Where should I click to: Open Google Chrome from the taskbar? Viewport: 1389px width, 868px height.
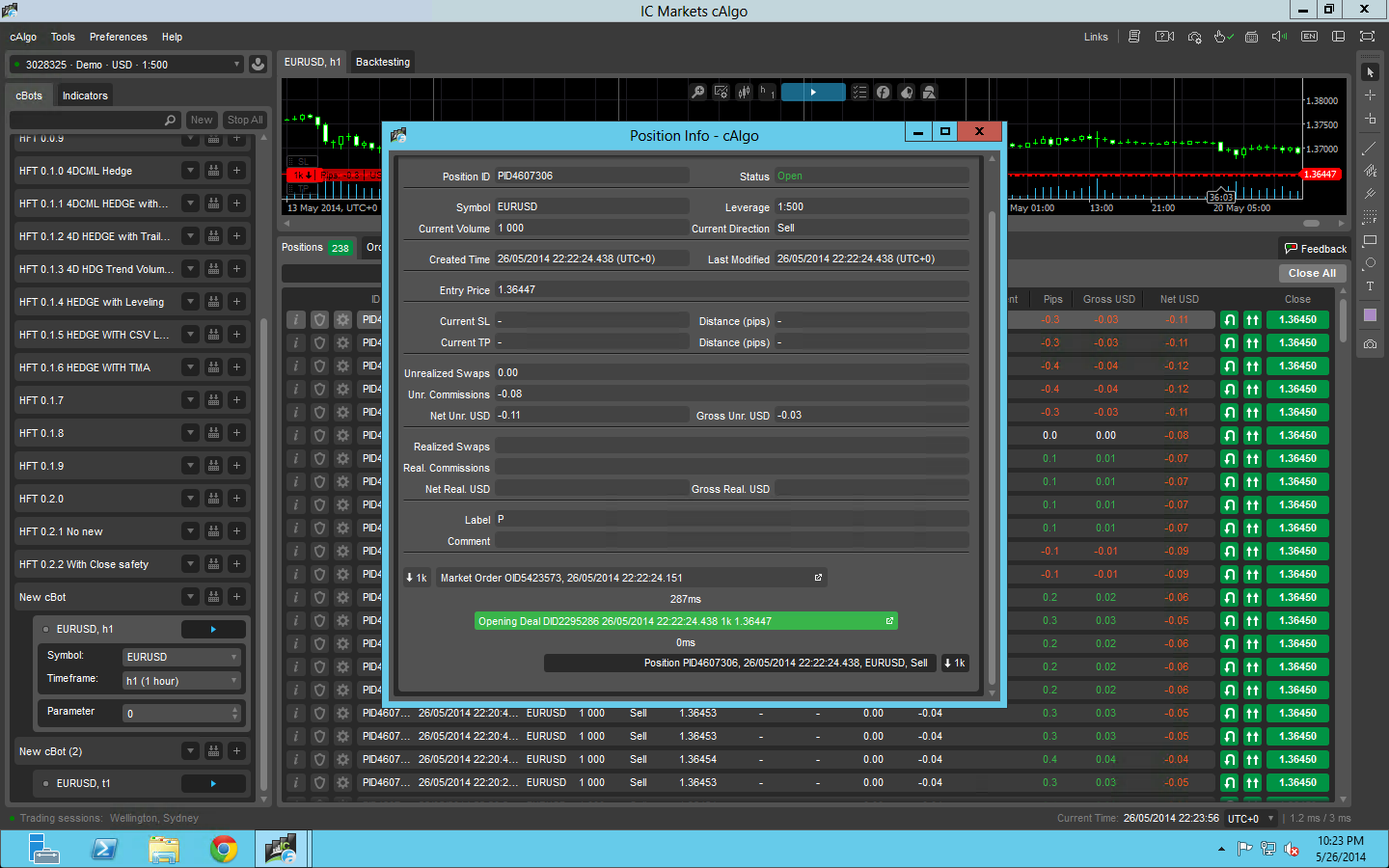(224, 850)
